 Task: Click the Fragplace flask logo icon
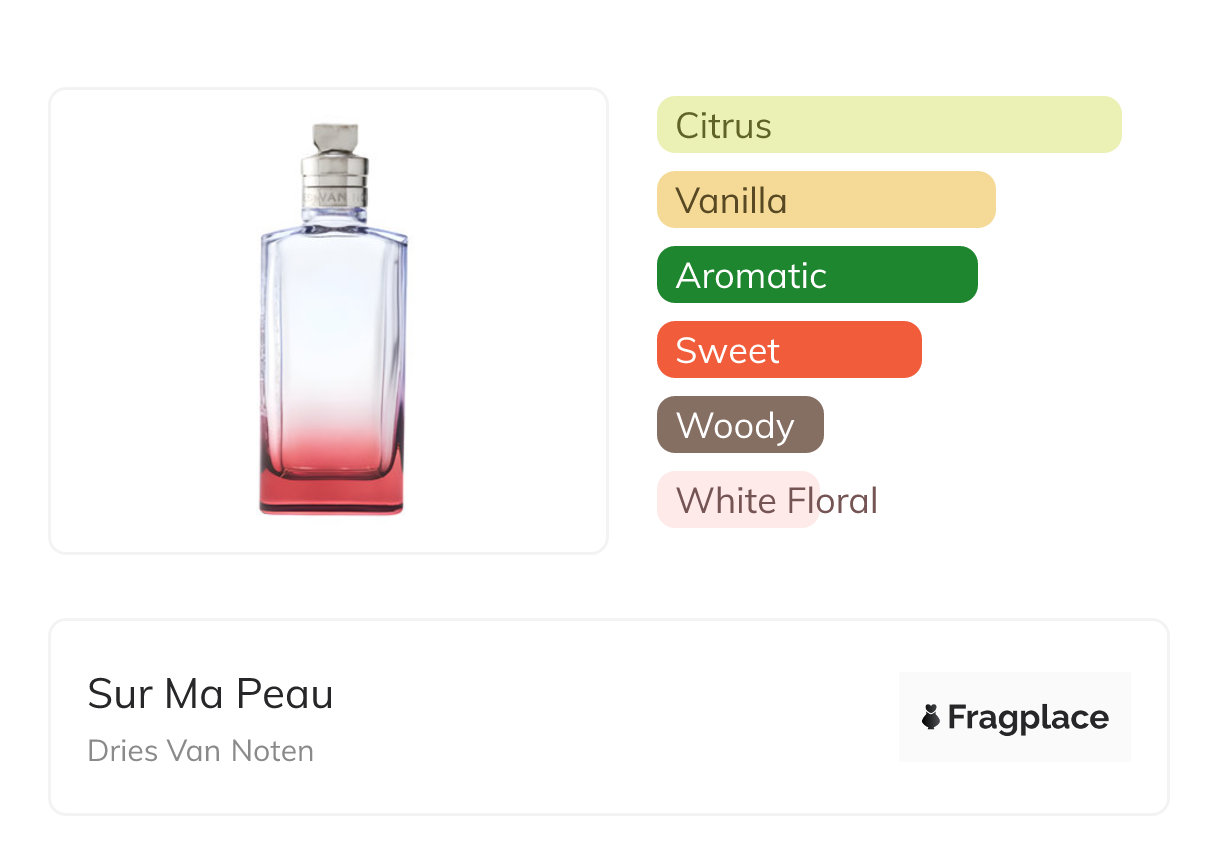(931, 717)
